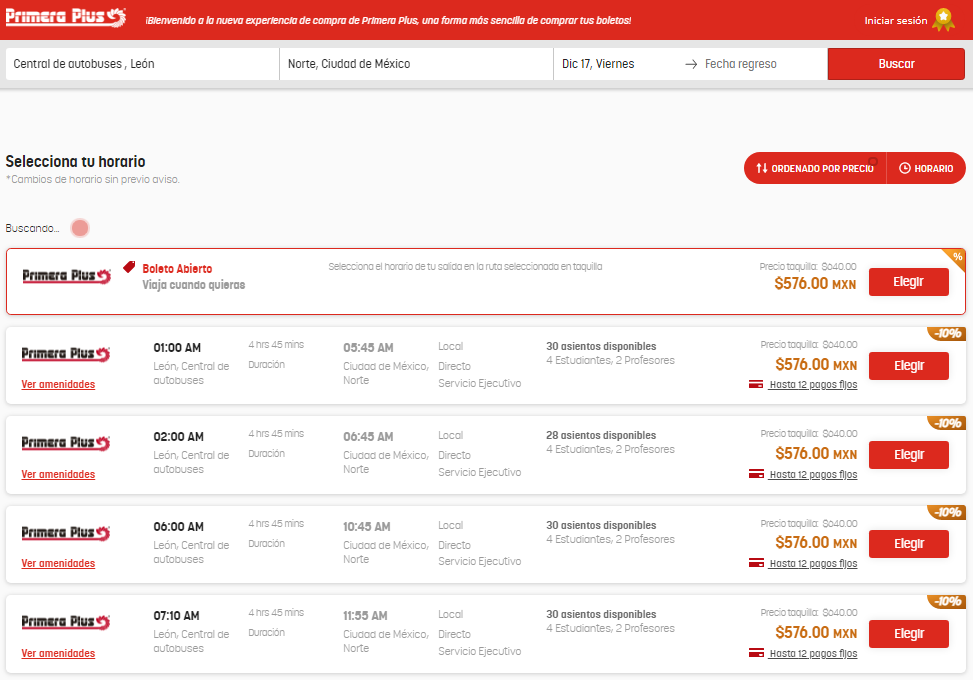Click the arrow icon before Fecha regreso

[691, 64]
